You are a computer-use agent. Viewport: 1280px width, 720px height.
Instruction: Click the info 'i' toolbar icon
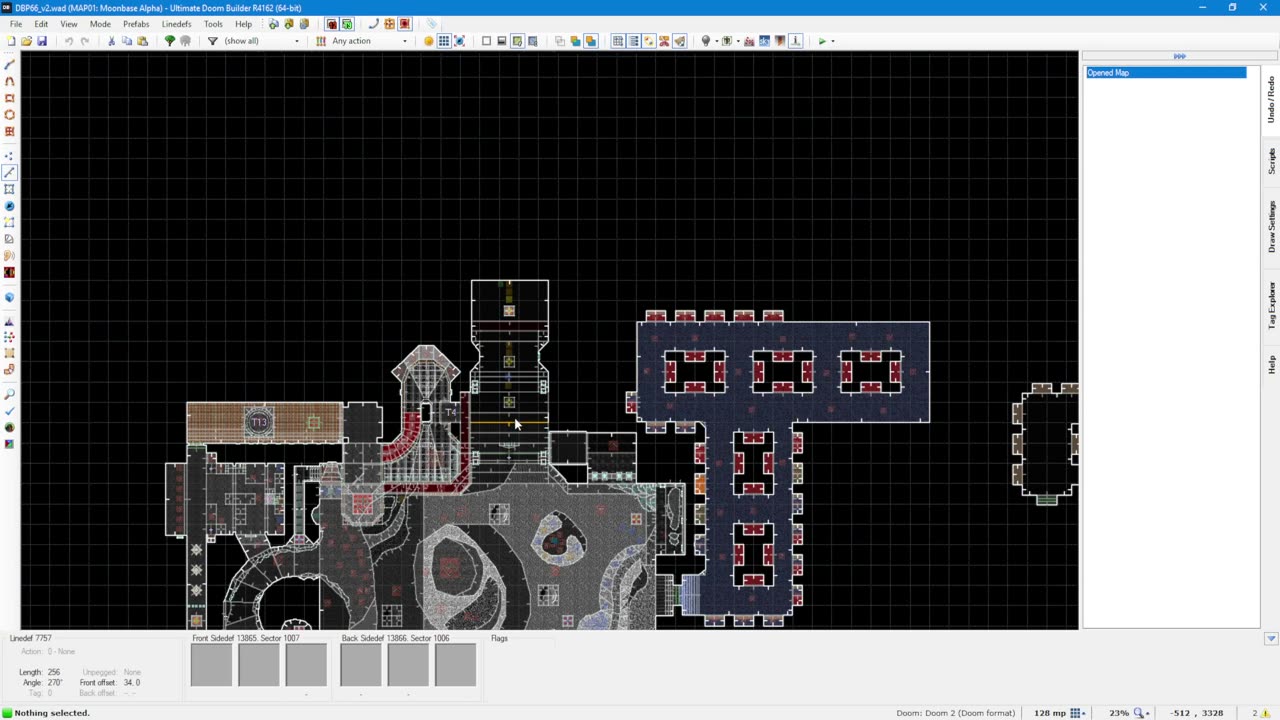point(796,41)
